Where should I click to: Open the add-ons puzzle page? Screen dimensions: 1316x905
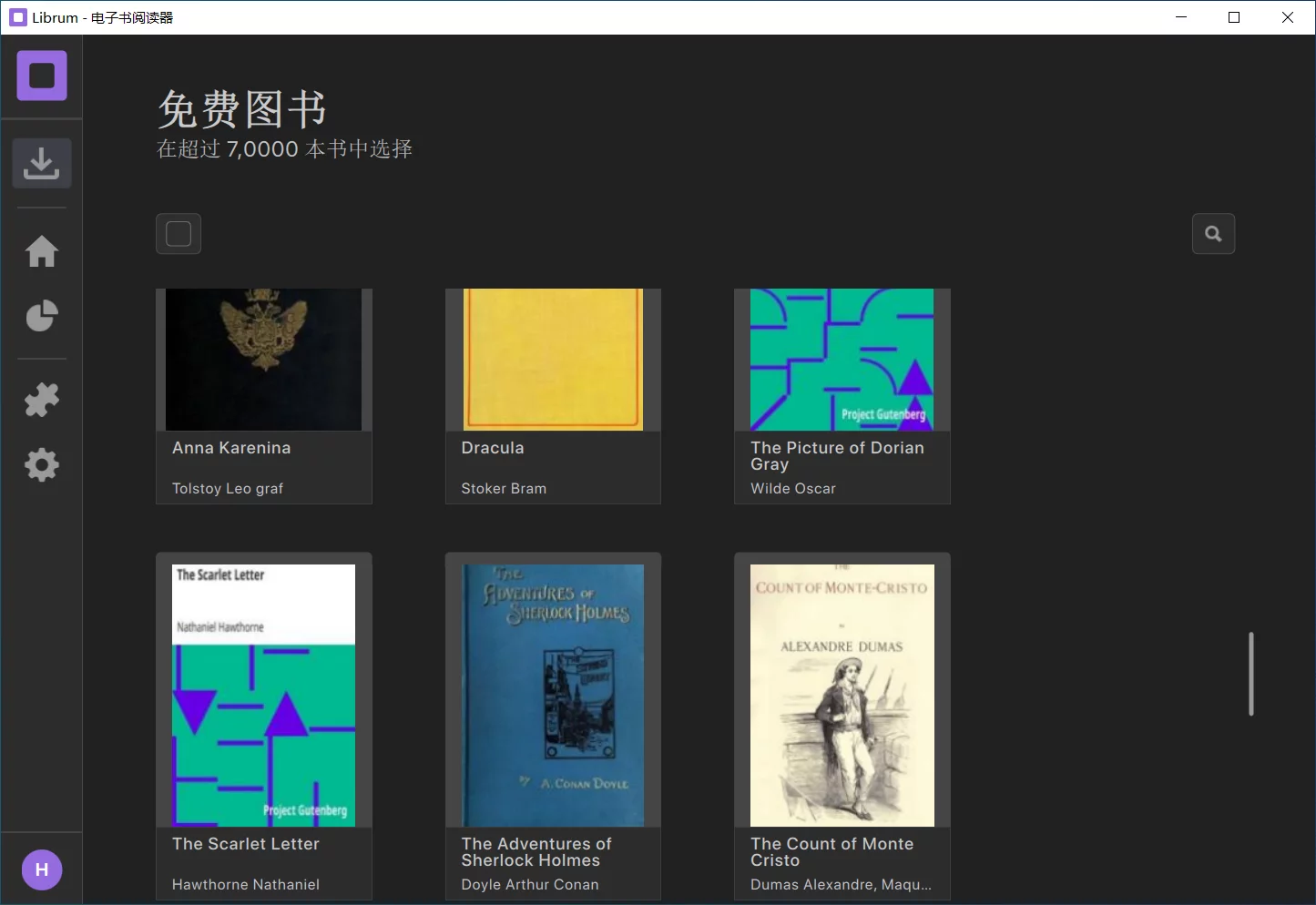pyautogui.click(x=42, y=400)
